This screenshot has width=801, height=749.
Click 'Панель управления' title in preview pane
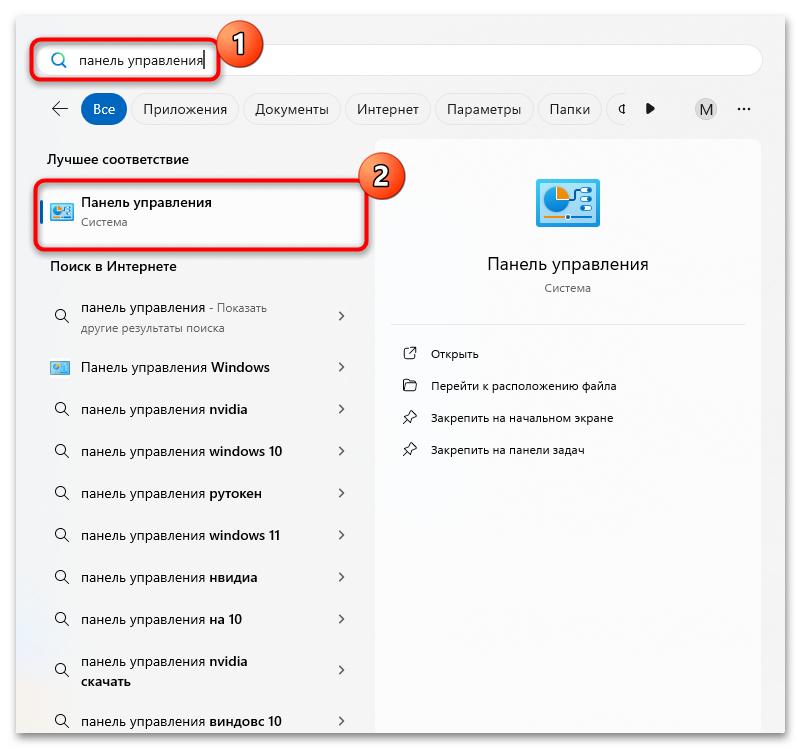pyautogui.click(x=568, y=264)
